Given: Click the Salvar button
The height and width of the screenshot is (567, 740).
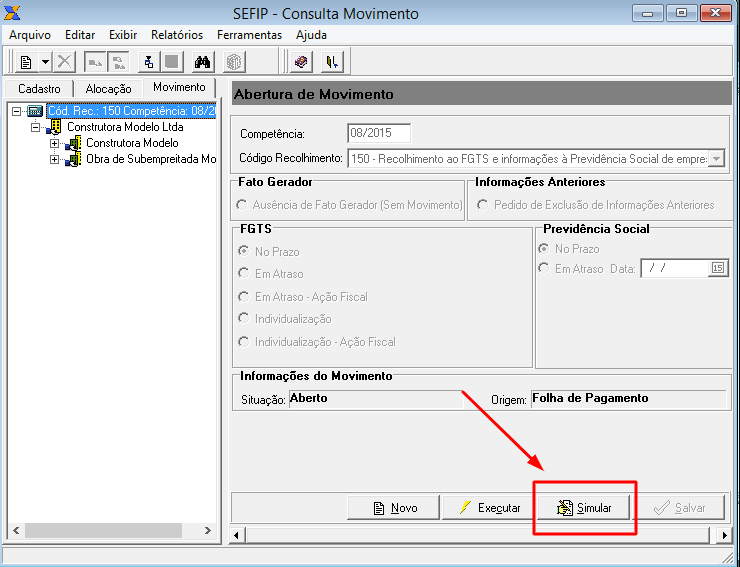Looking at the screenshot, I should tap(679, 508).
